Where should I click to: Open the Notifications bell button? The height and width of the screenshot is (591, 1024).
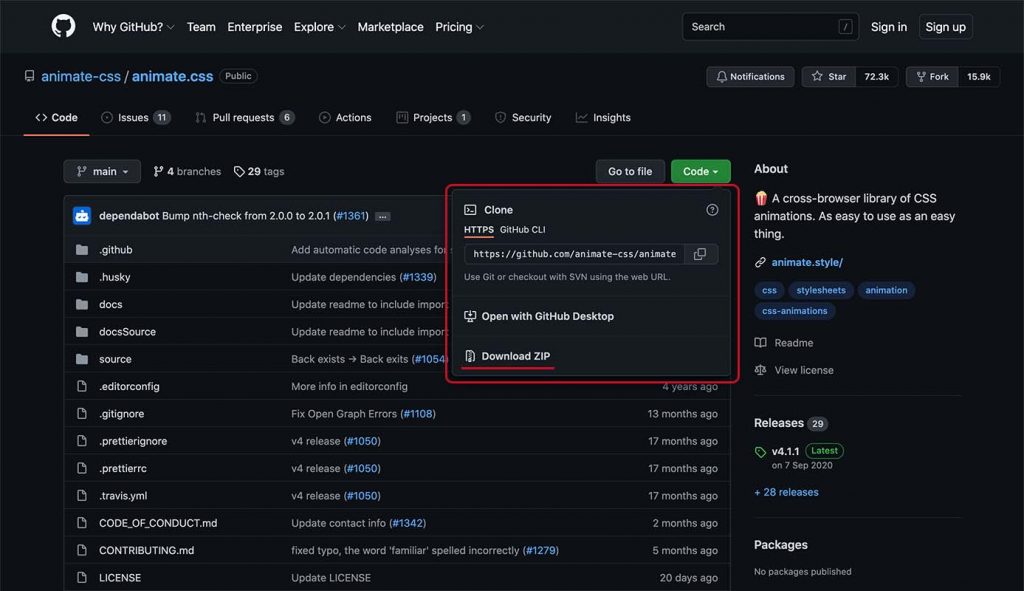coord(750,77)
